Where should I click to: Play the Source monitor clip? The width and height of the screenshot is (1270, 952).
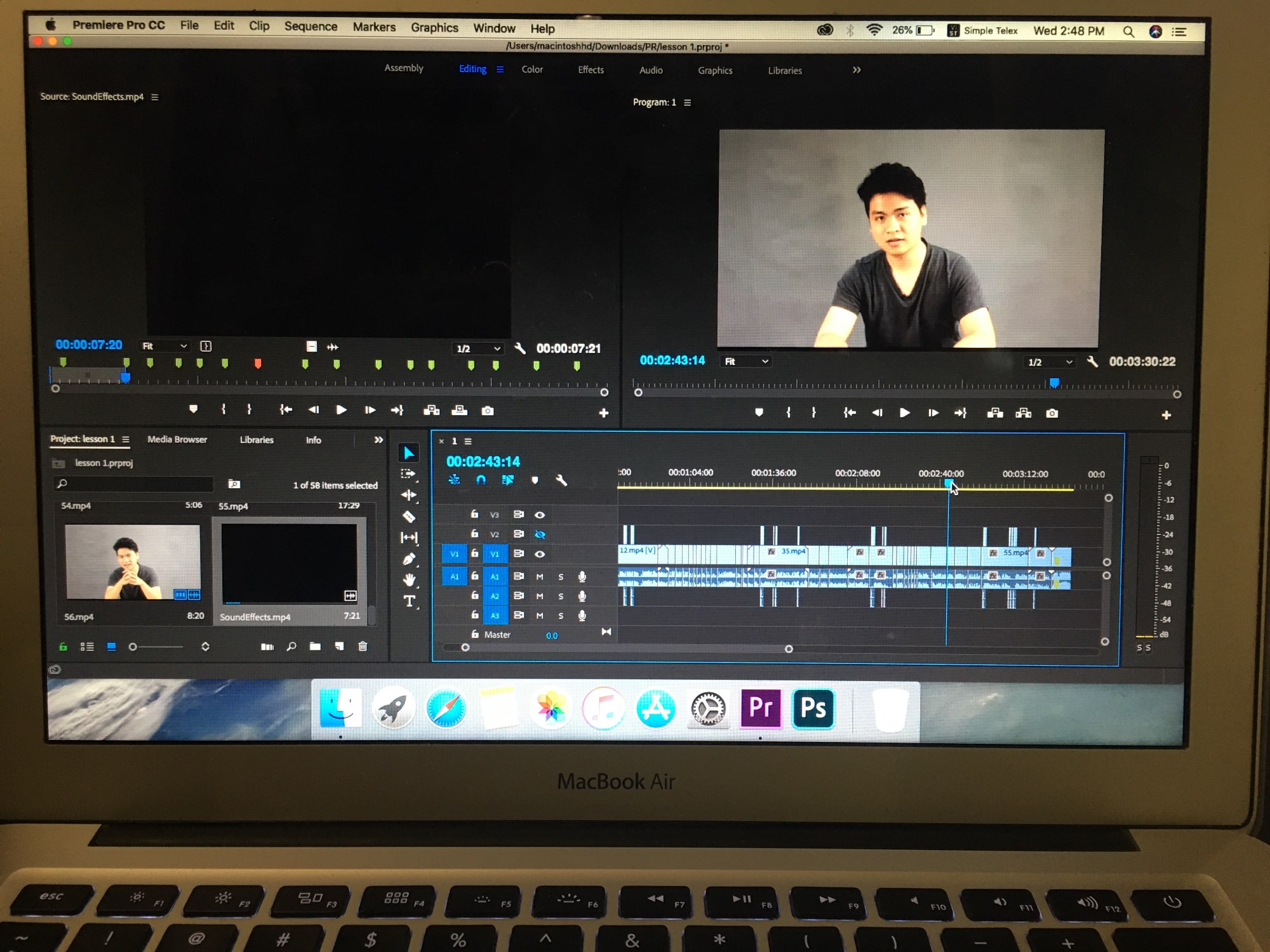coord(341,410)
